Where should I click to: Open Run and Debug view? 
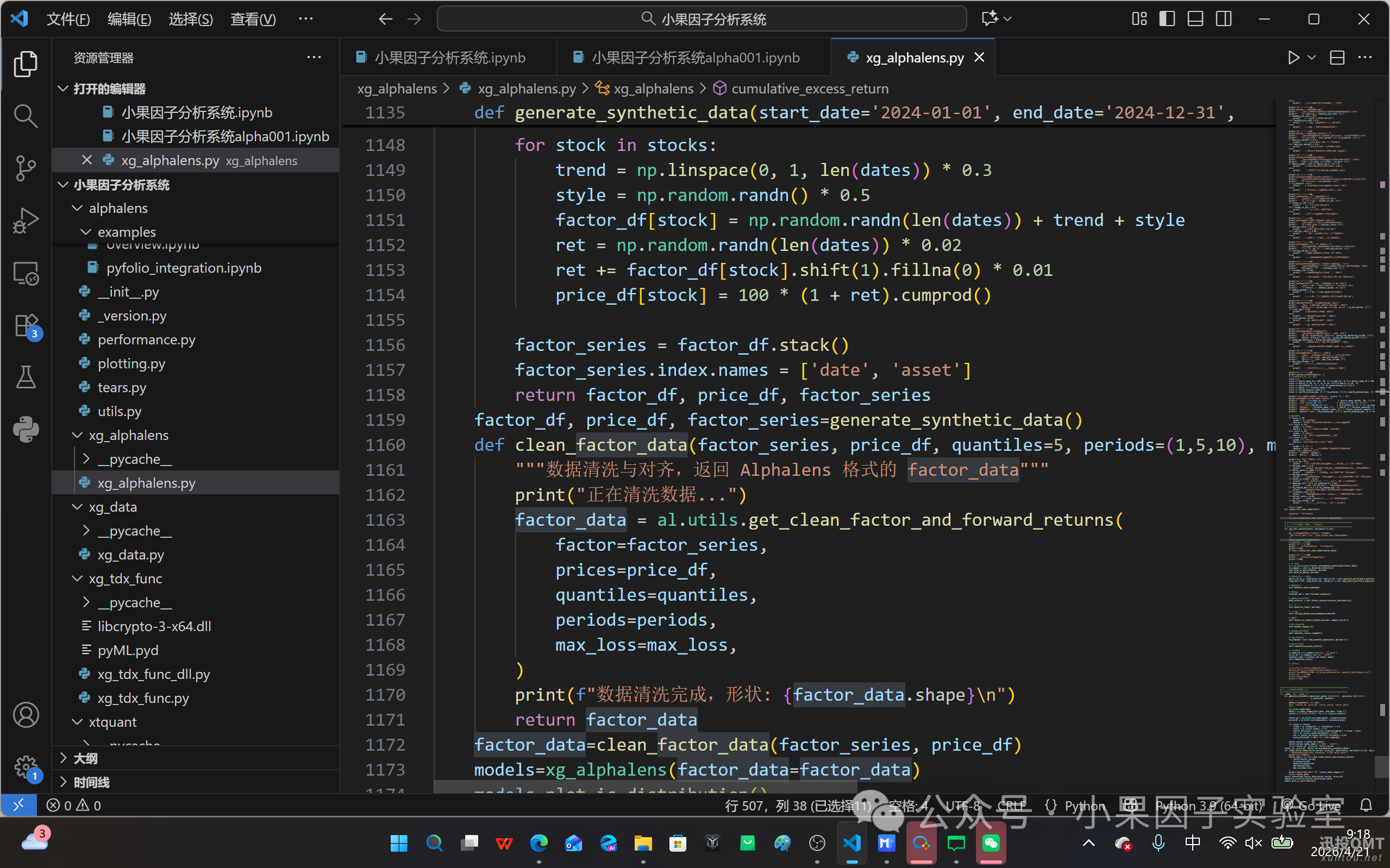tap(25, 221)
